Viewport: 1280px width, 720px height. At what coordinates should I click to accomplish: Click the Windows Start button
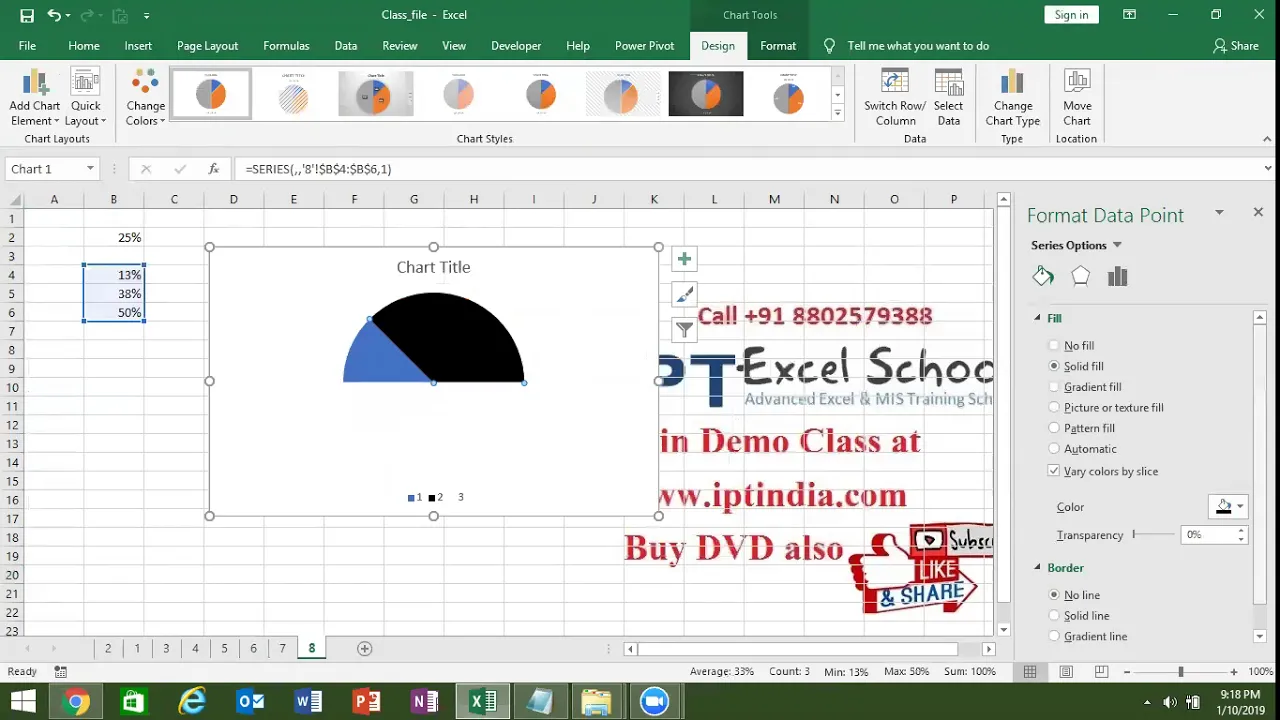pyautogui.click(x=22, y=702)
